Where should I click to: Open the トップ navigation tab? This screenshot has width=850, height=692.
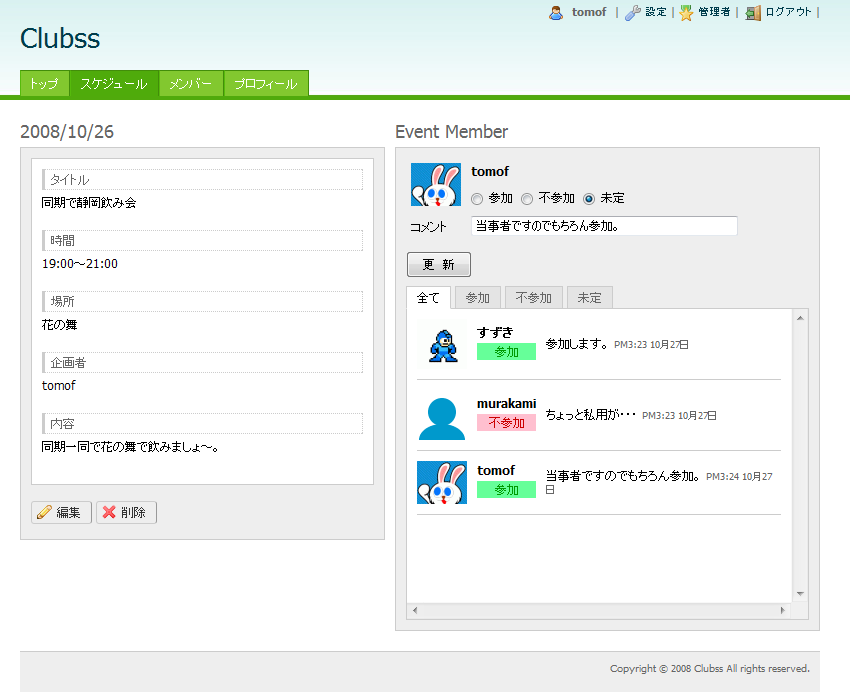44,83
